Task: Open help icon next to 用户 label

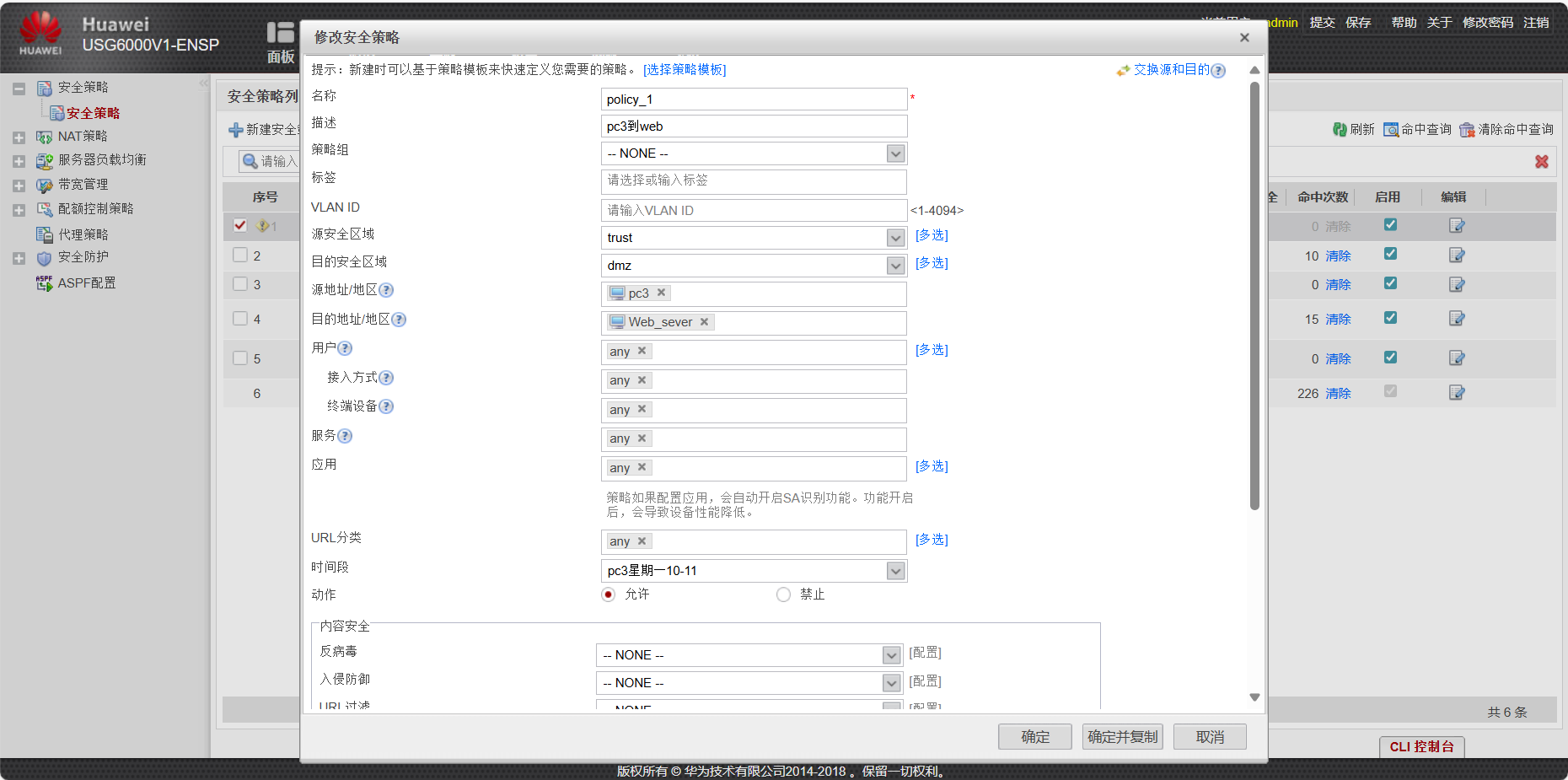Action: (345, 348)
